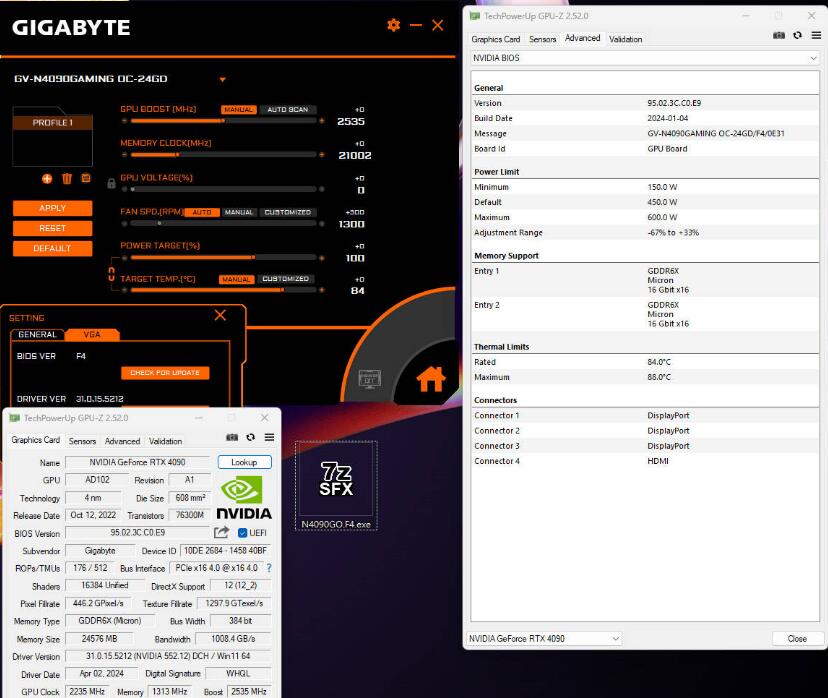Set Target Temp mode to Customized

(286, 279)
